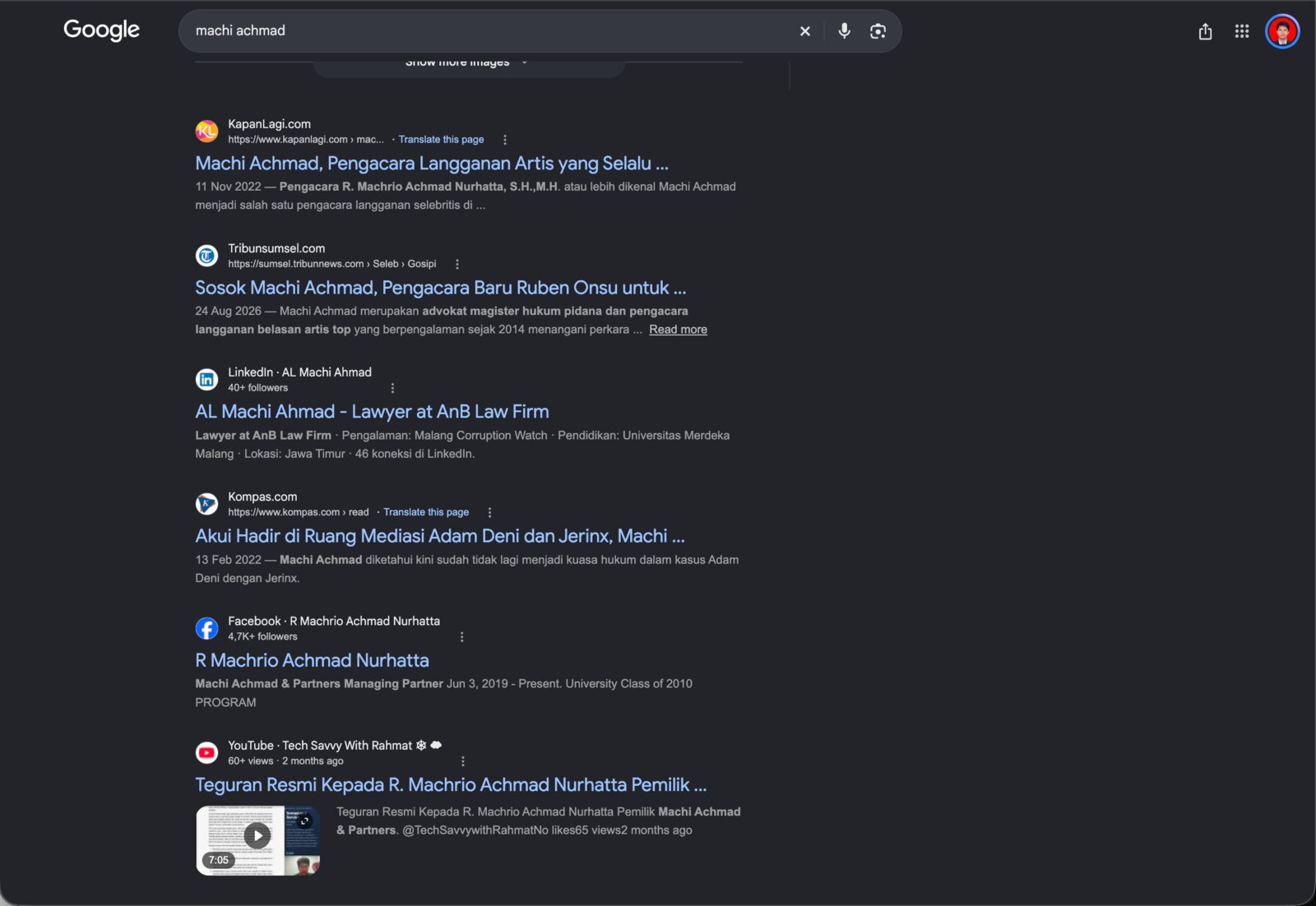Click the "LinkedIn · AL Machi Ahmad" source label
This screenshot has width=1316, height=906.
[299, 372]
